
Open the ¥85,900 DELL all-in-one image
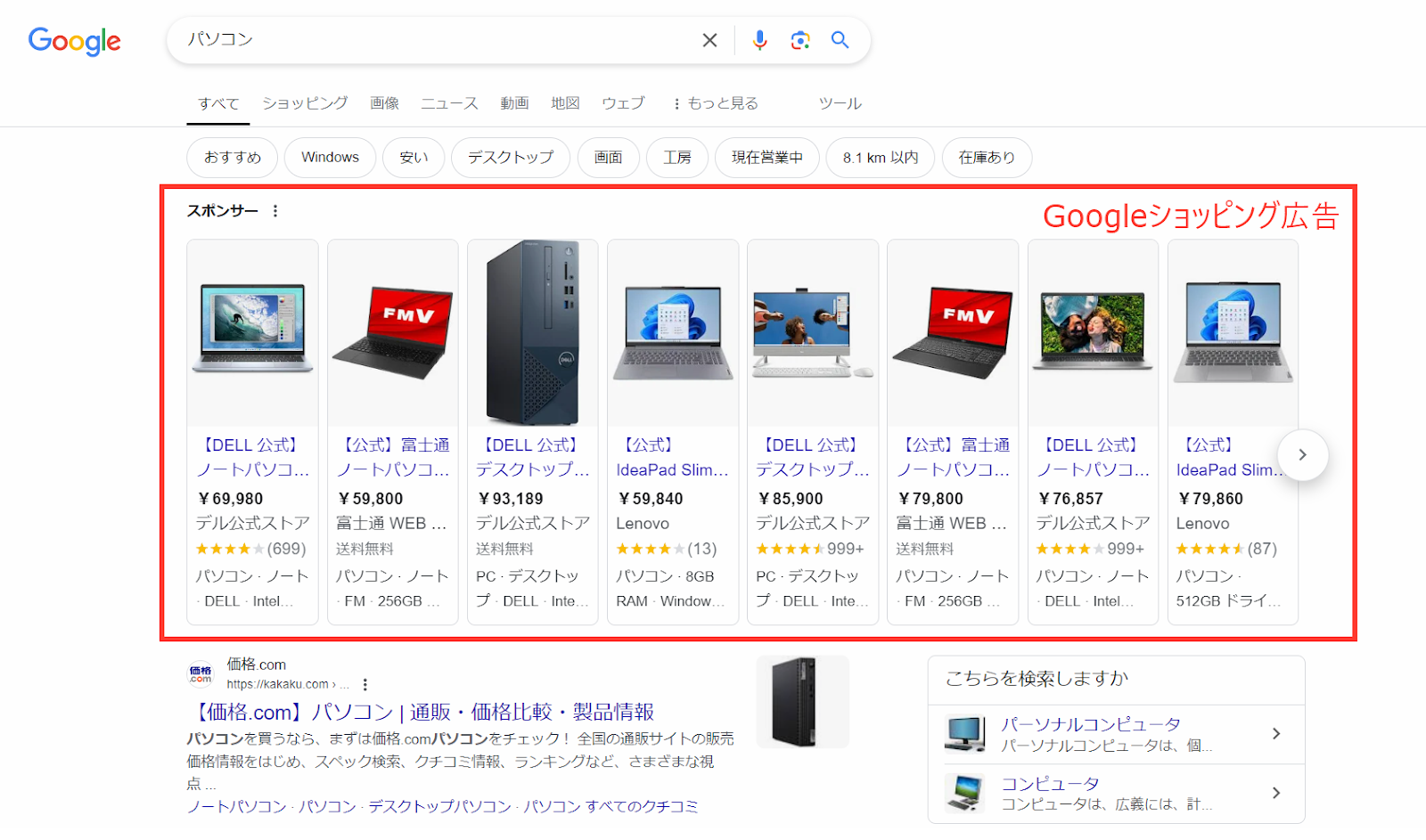click(x=813, y=332)
